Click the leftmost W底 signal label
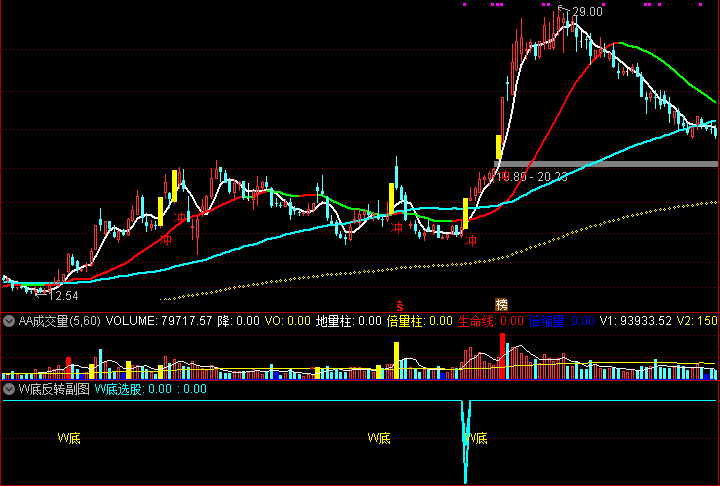 pyautogui.click(x=69, y=438)
